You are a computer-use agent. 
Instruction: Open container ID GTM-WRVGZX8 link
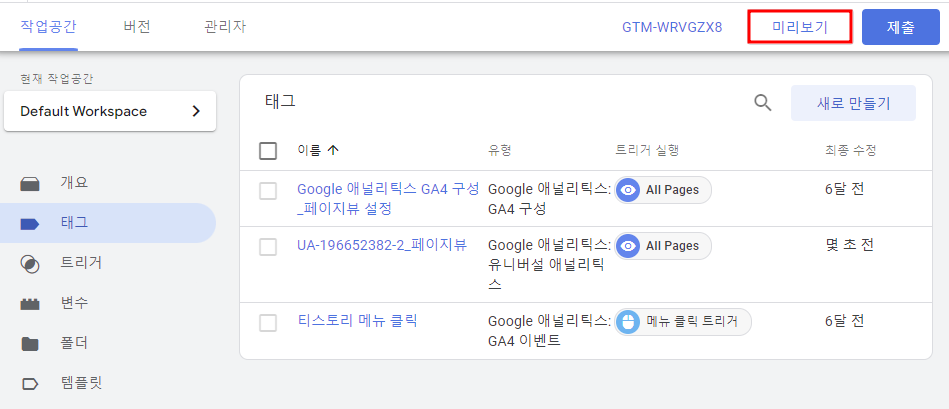click(x=672, y=28)
